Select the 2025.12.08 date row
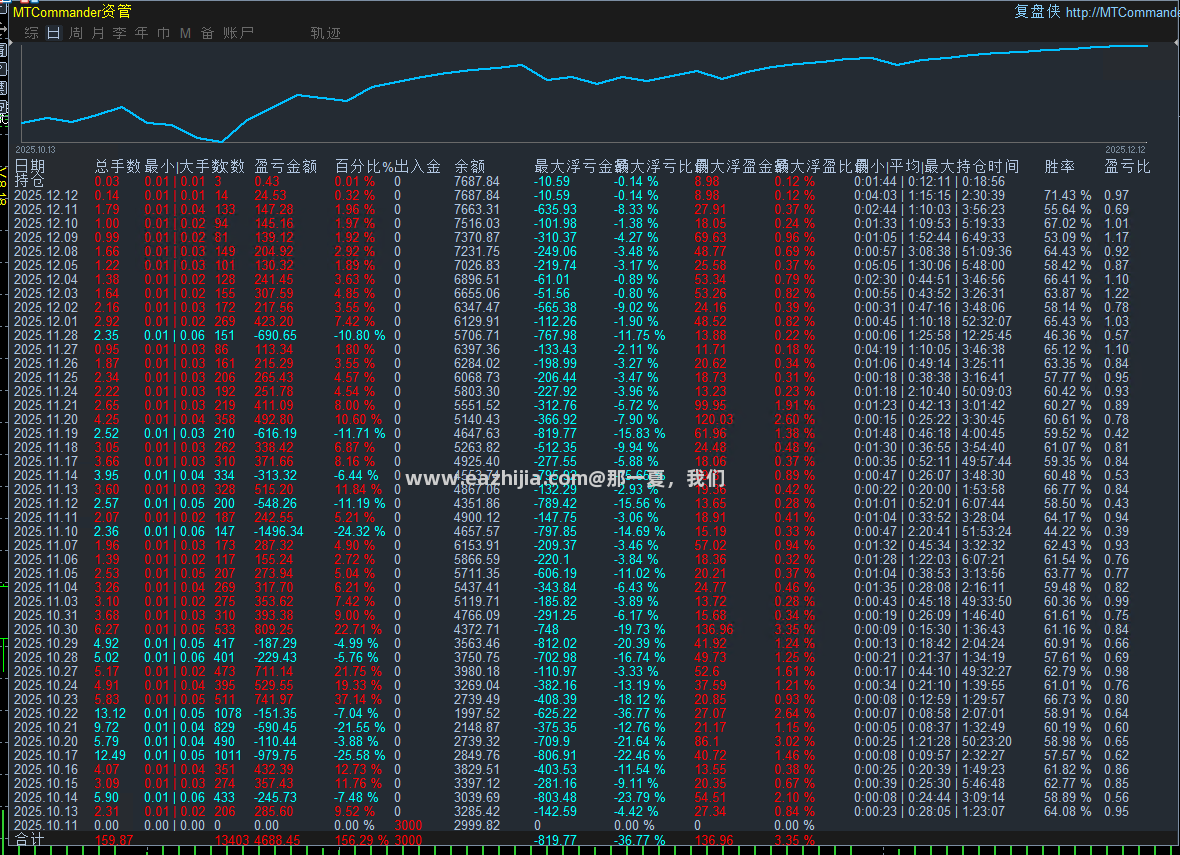 pos(46,251)
